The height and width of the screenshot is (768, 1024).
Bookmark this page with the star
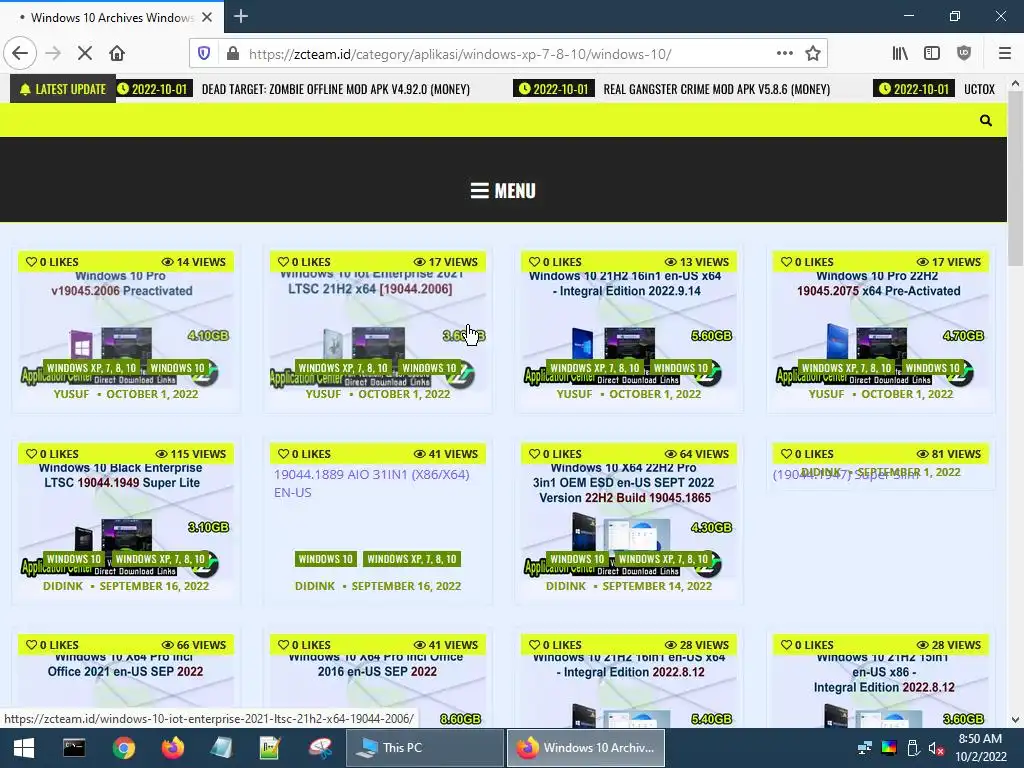point(812,54)
